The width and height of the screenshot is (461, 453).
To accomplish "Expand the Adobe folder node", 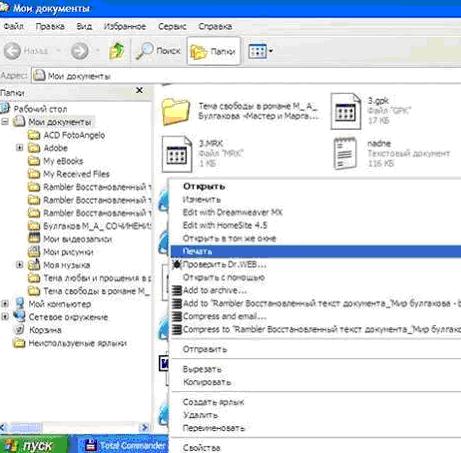I will [x=20, y=148].
